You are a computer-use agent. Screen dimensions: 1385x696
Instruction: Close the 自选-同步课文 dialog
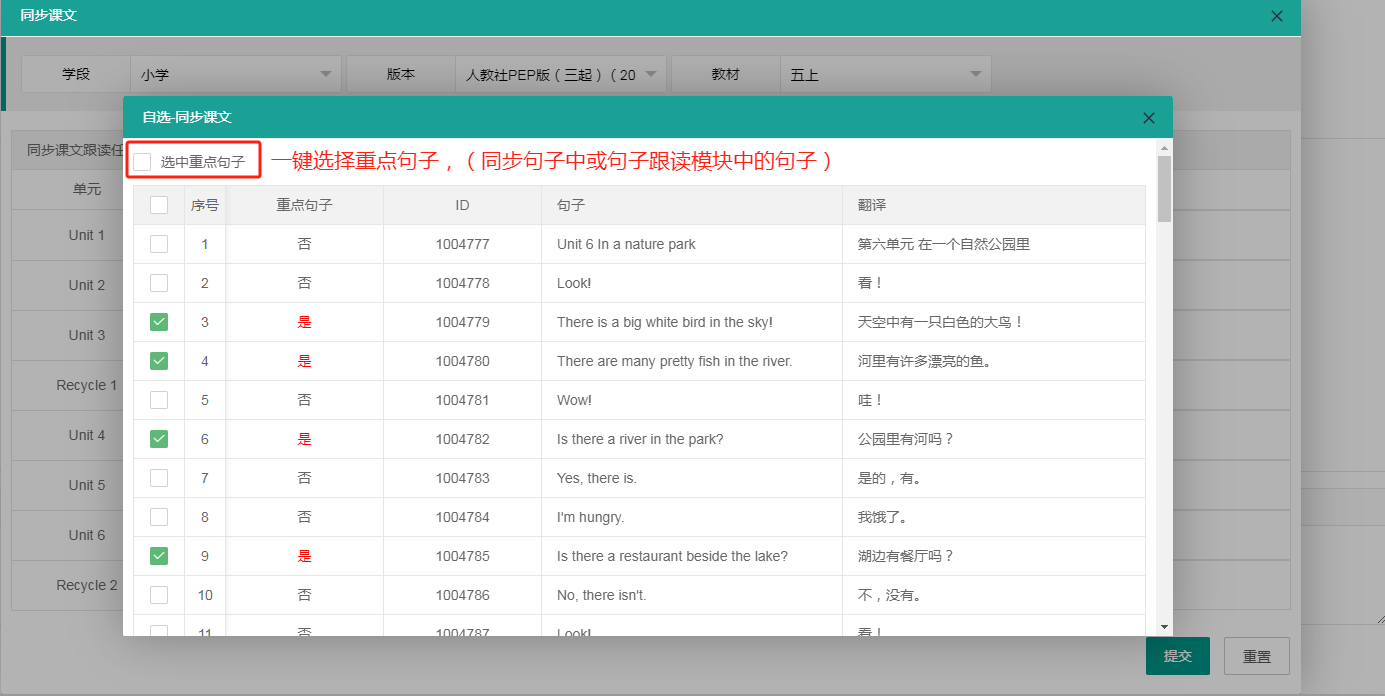pos(1149,118)
